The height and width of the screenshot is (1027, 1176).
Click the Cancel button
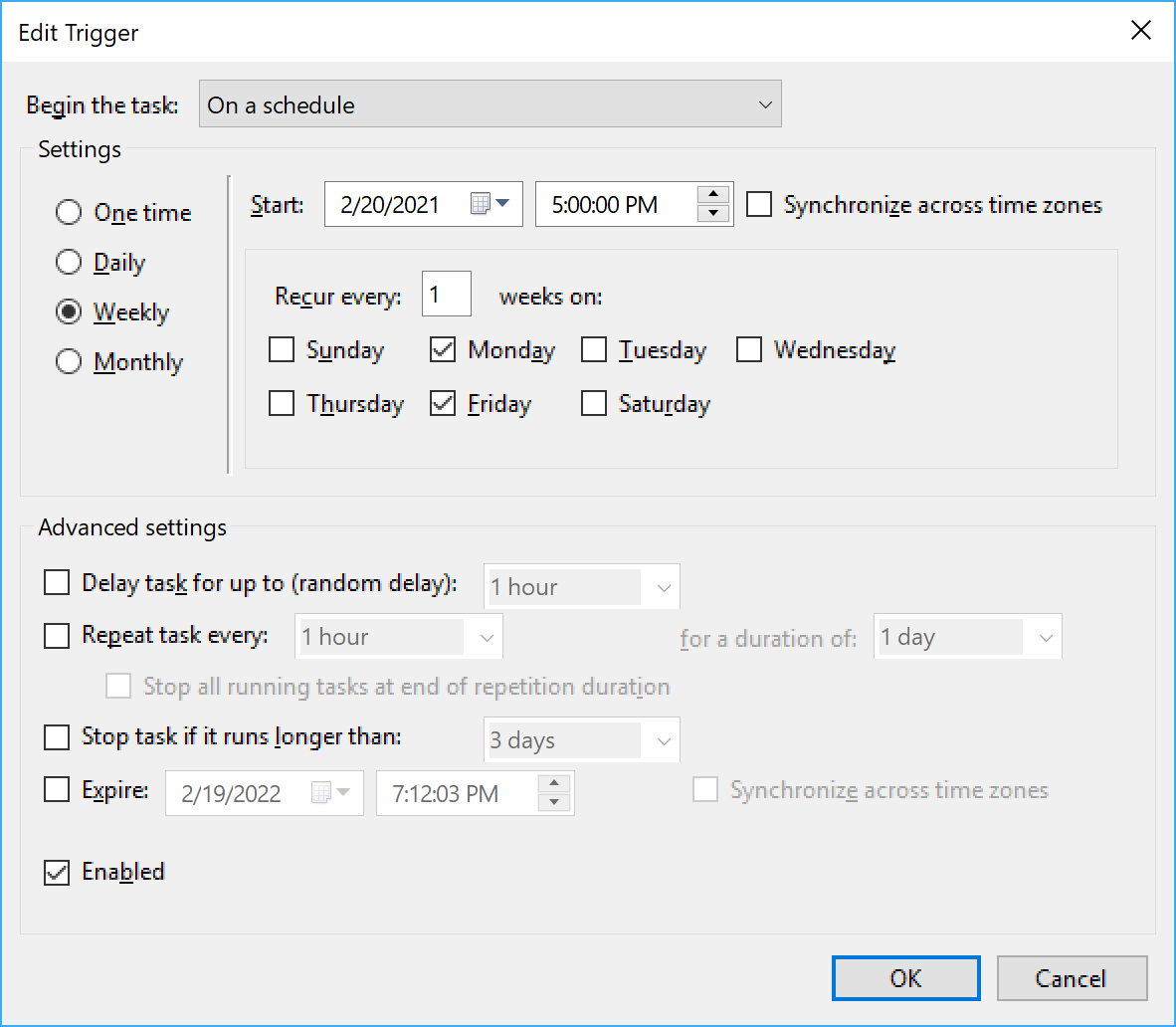(x=1071, y=978)
